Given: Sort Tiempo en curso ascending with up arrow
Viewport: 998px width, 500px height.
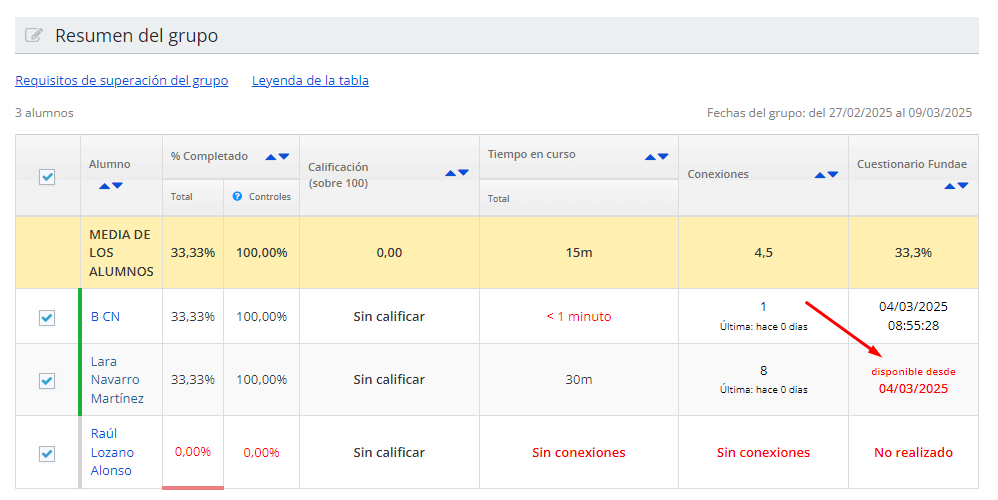Looking at the screenshot, I should [651, 157].
